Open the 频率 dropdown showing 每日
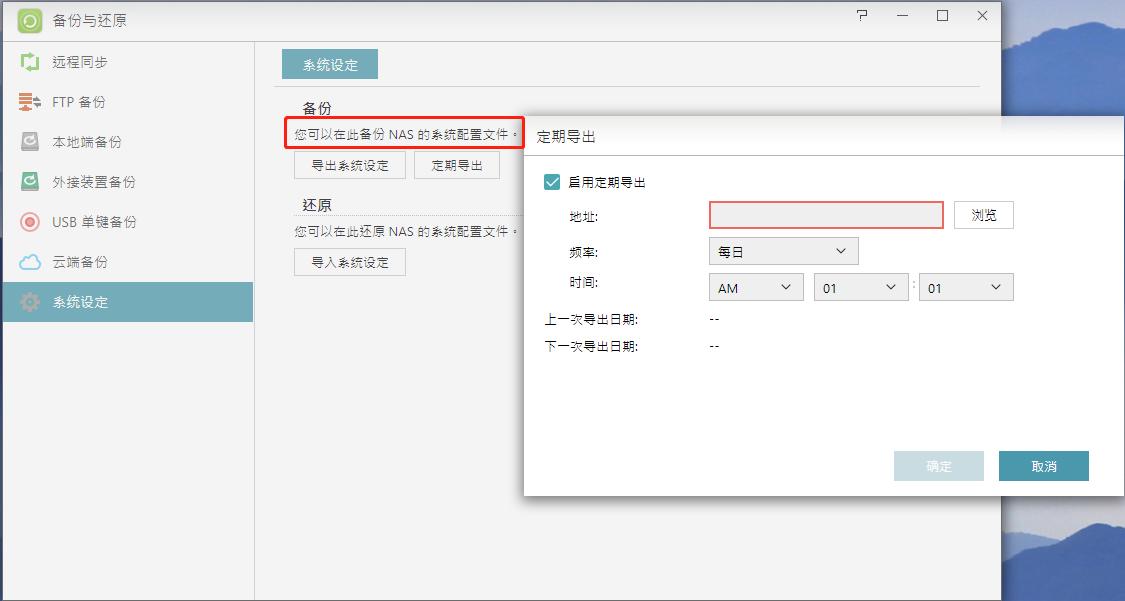The image size is (1125, 601). point(783,250)
